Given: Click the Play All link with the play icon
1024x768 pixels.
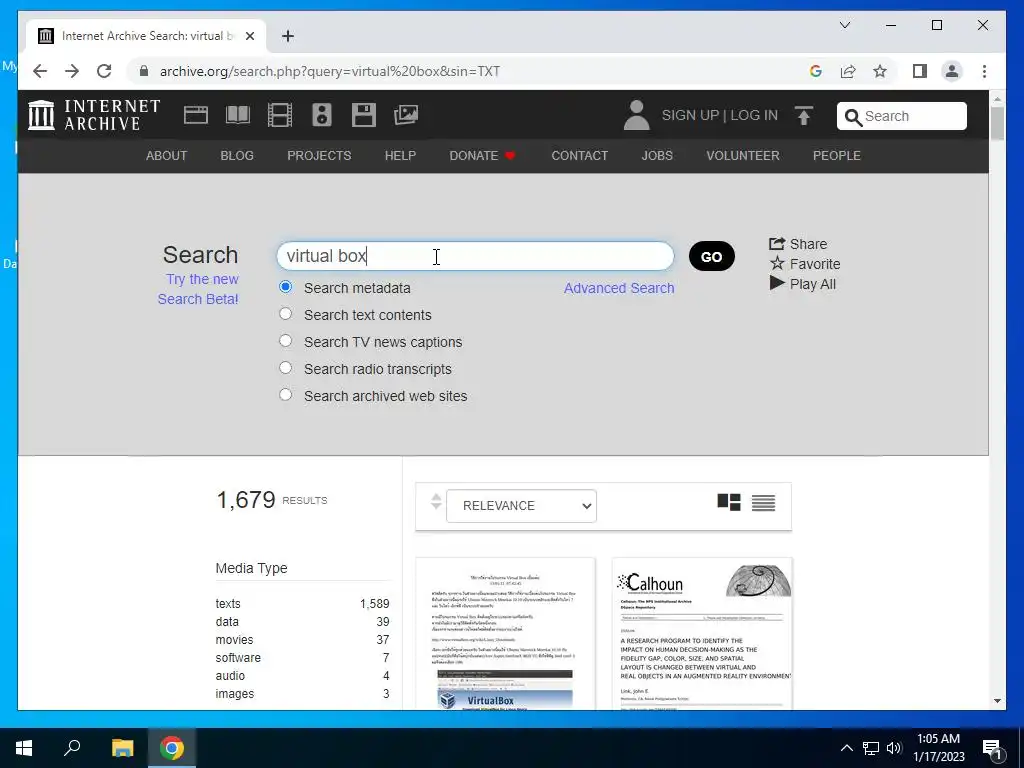Looking at the screenshot, I should [x=803, y=284].
